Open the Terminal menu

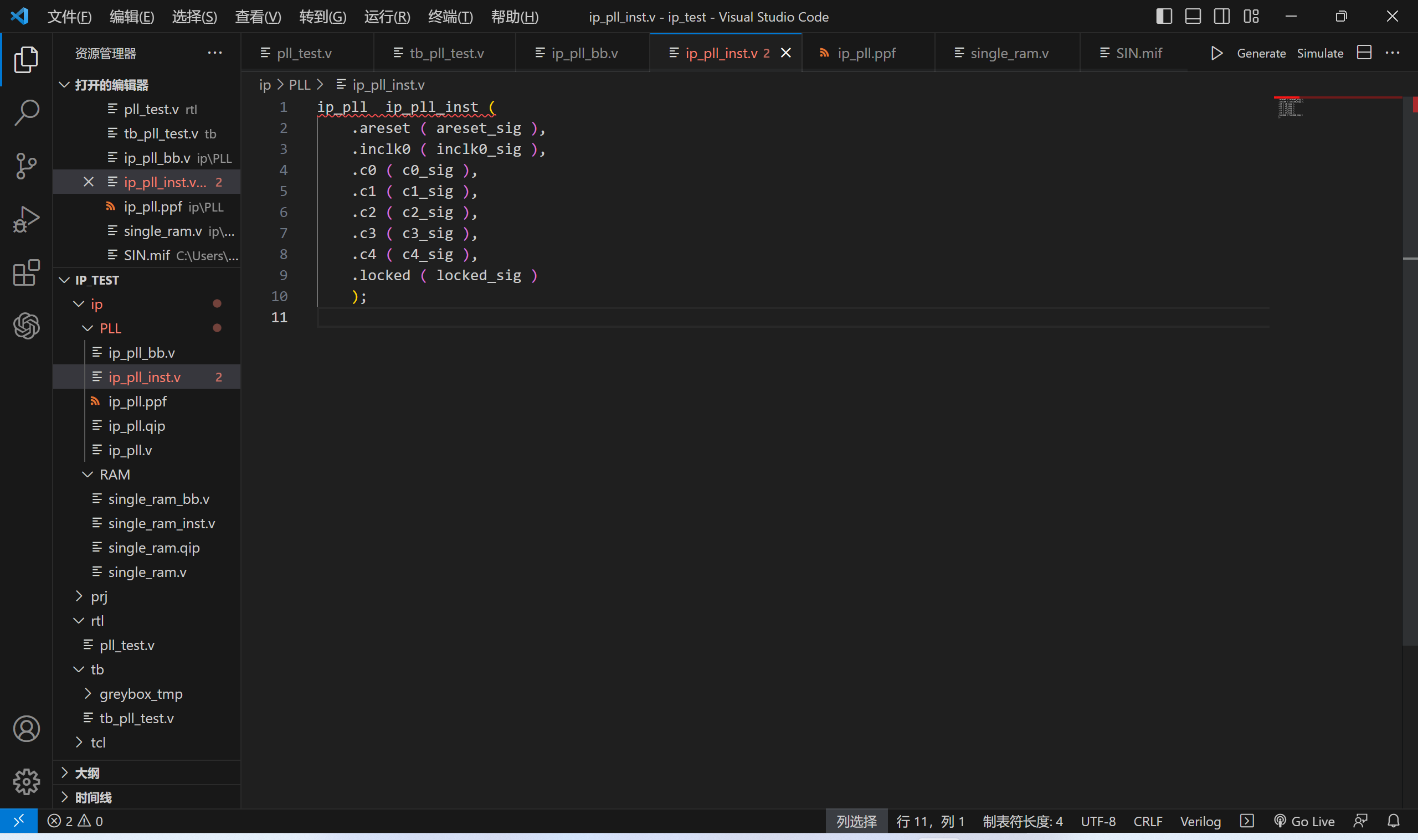point(450,17)
